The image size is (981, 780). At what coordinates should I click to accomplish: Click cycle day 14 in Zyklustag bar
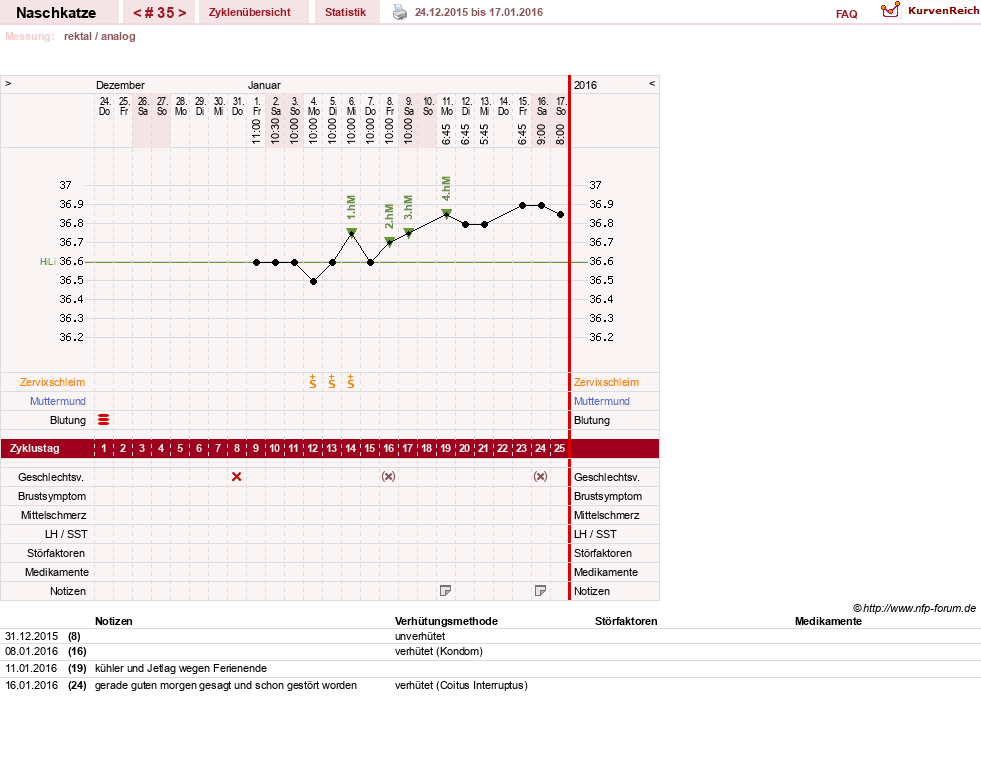click(x=351, y=448)
